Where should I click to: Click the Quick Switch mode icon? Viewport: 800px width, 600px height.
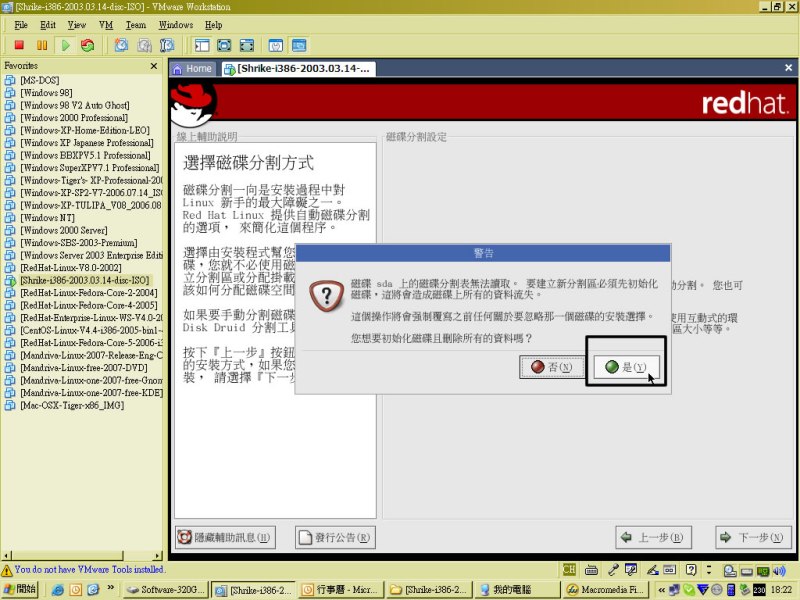point(246,45)
